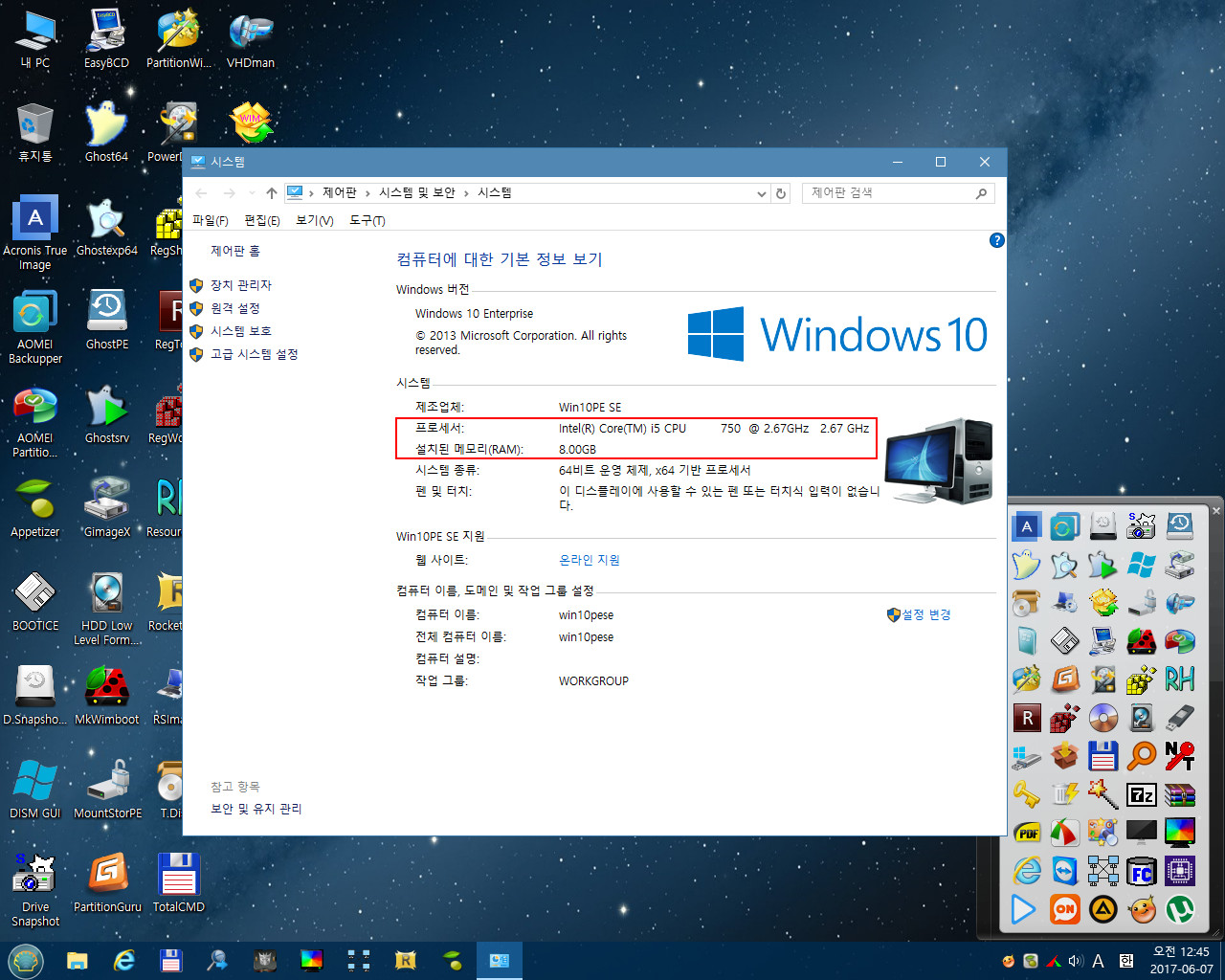Open RH Resource Hacker dock icon
Viewport: 1225px width, 980px height.
(1180, 679)
